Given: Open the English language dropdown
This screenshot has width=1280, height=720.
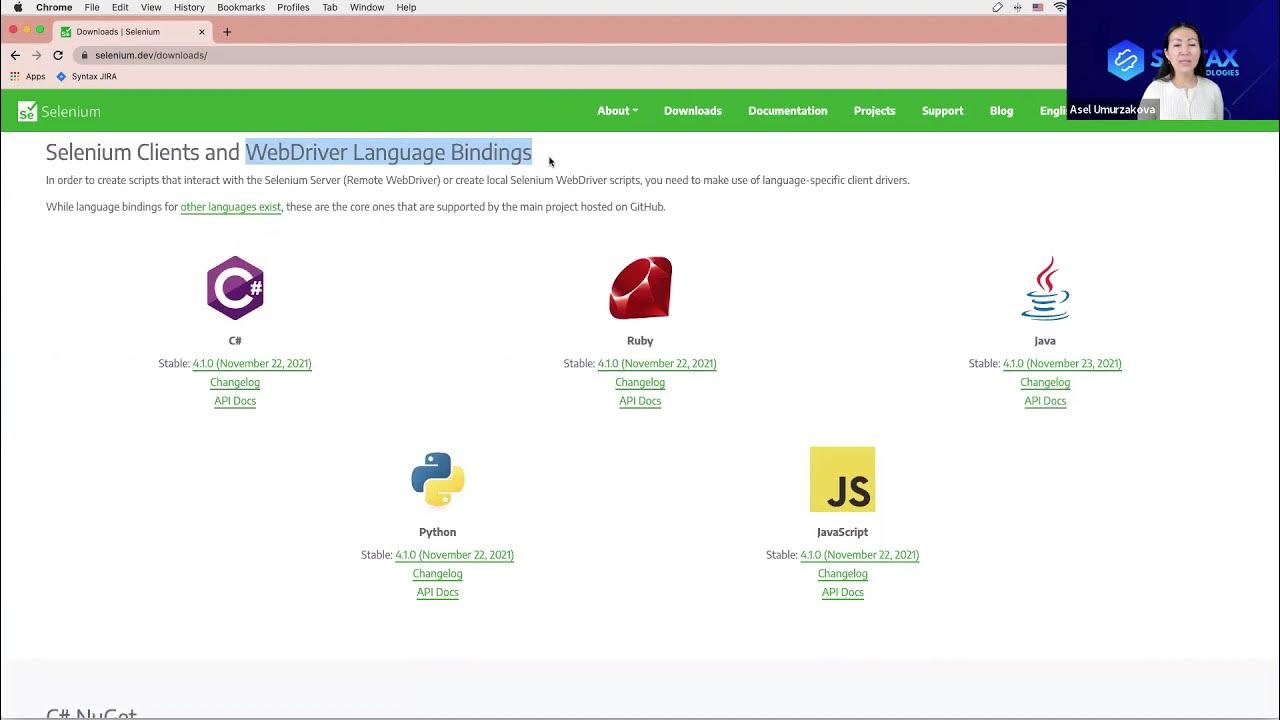Looking at the screenshot, I should 1053,111.
